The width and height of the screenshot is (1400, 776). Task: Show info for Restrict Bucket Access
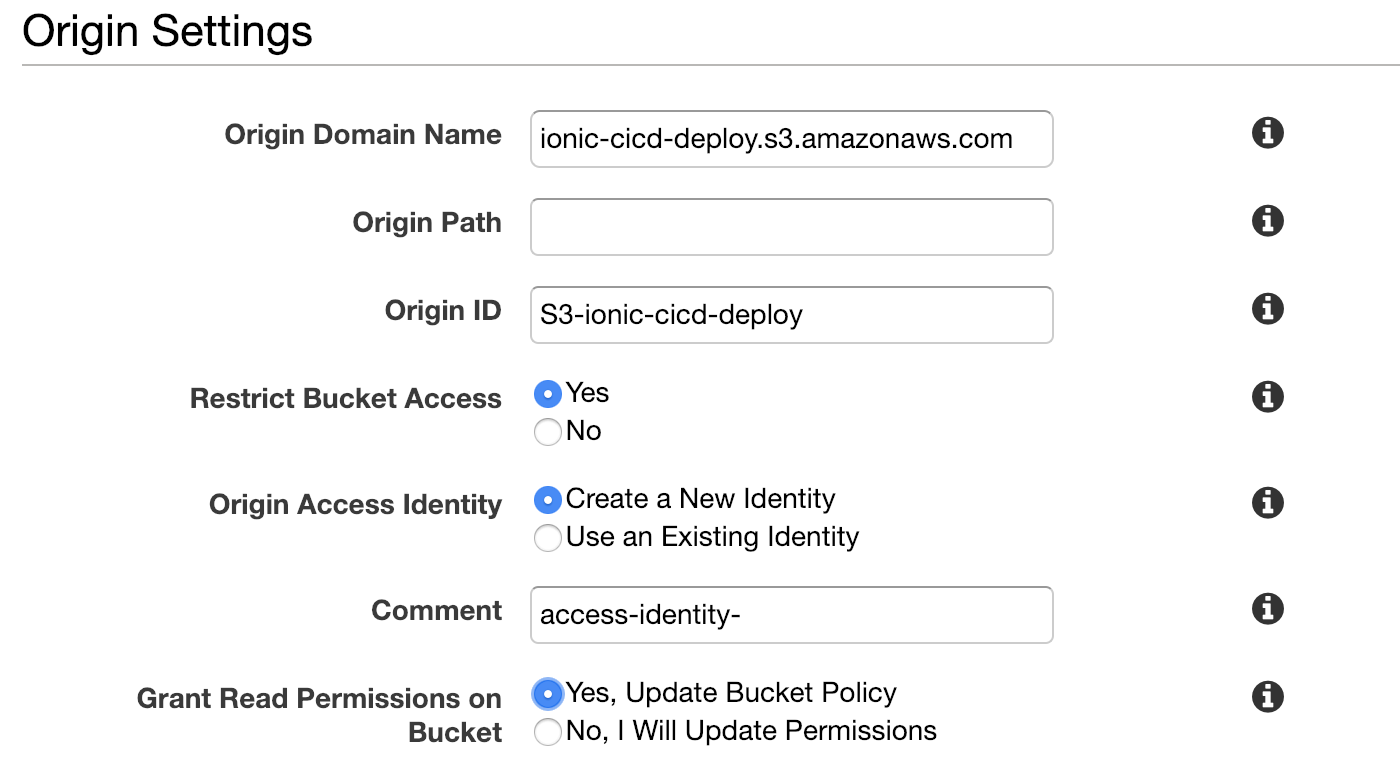coord(1267,397)
